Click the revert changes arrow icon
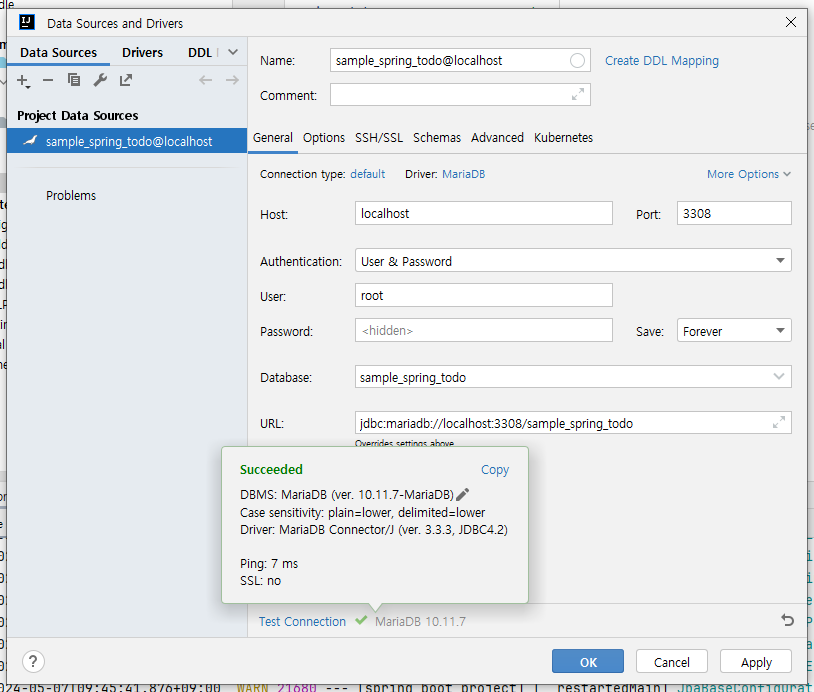Screen dimensions: 814x692 787,620
